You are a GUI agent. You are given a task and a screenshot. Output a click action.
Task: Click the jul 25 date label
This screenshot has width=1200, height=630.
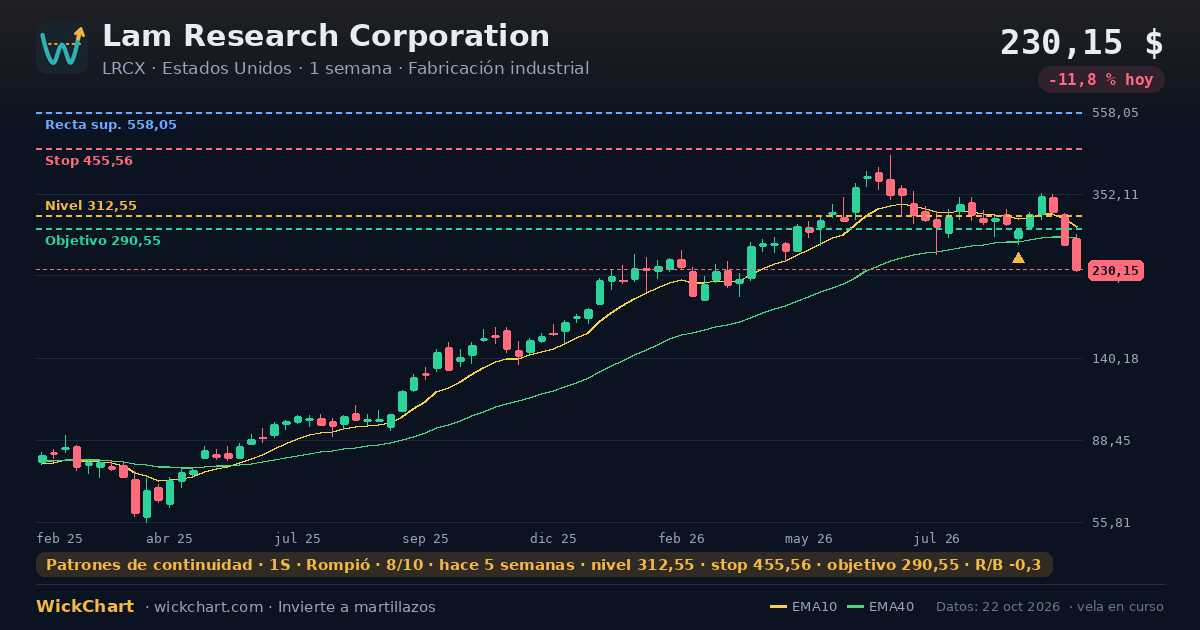pyautogui.click(x=298, y=538)
